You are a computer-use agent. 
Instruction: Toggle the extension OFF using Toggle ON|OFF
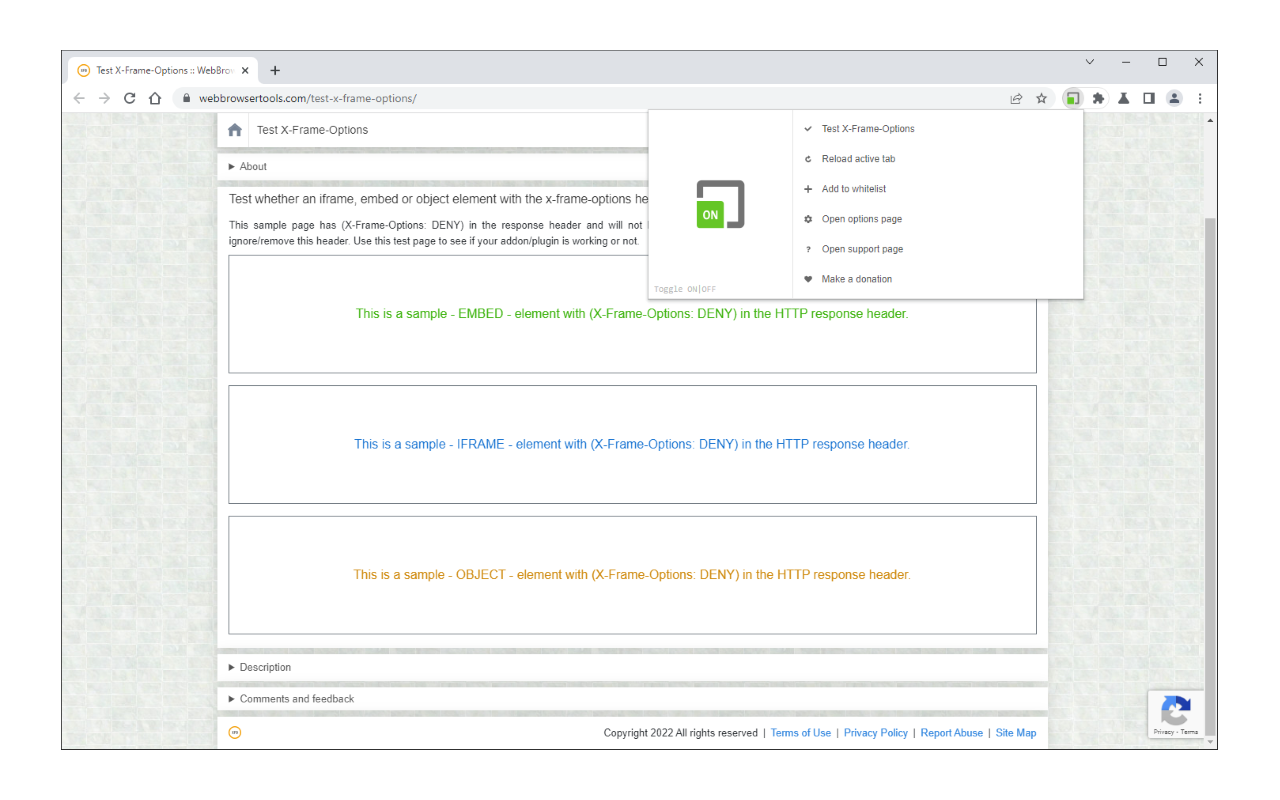684,288
